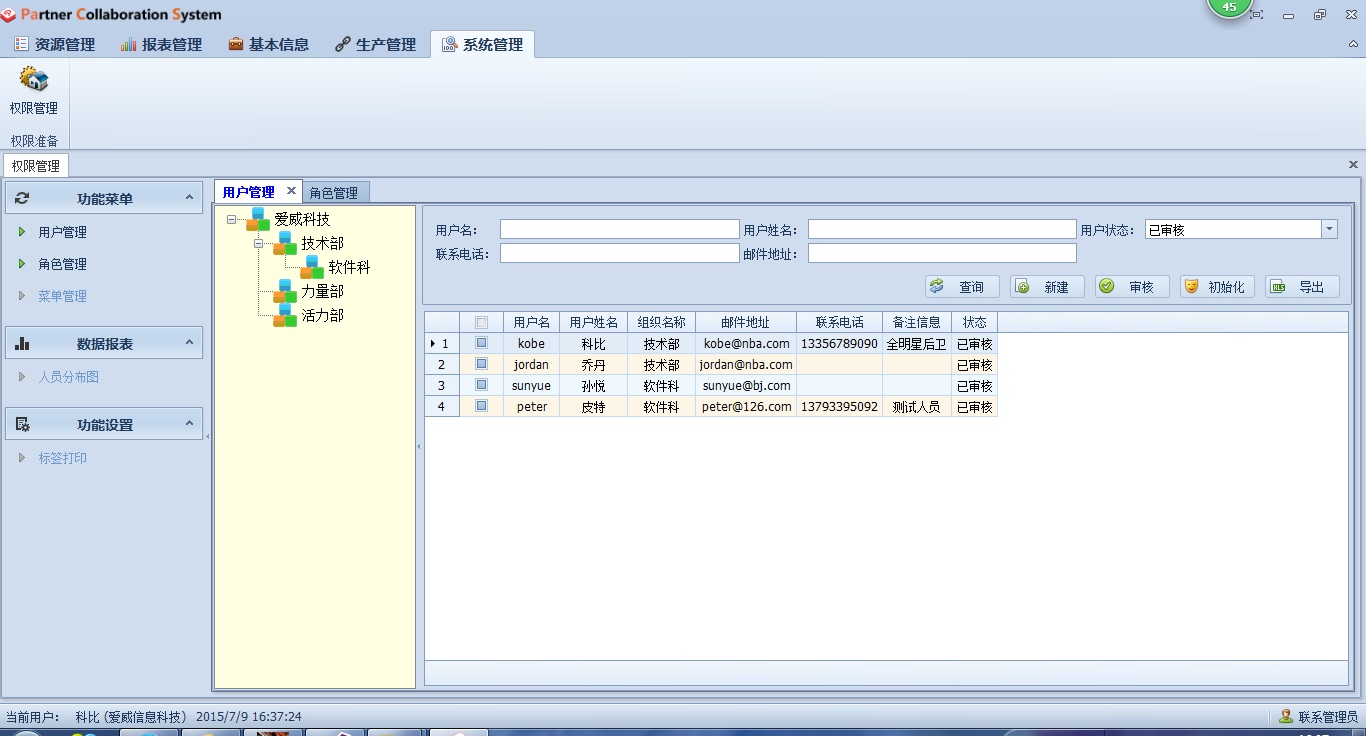
Task: Click the 新建 button
Action: point(1047,286)
